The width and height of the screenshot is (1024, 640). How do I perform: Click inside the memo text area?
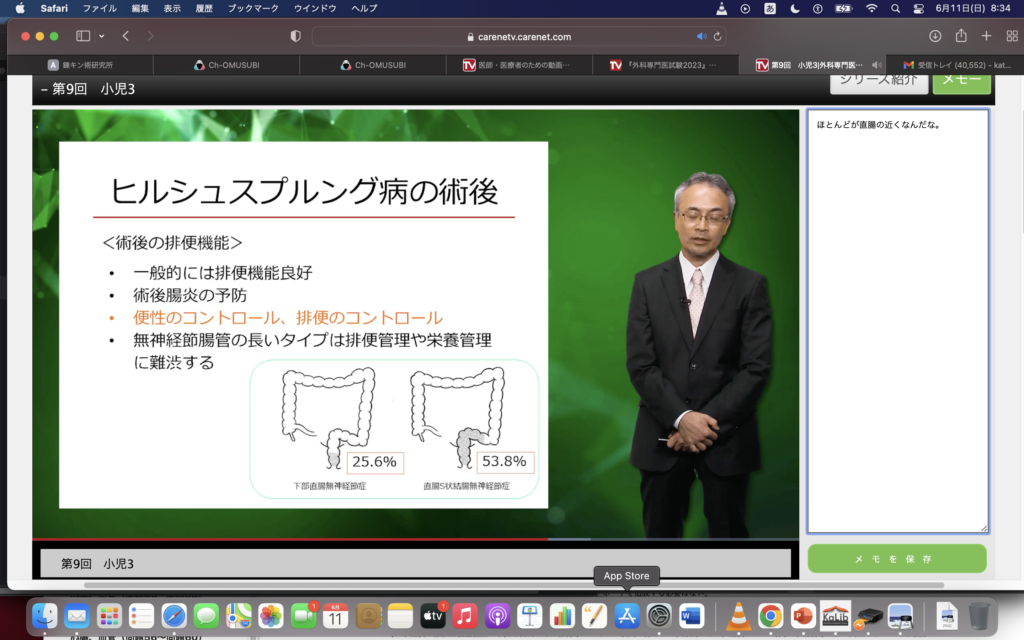pos(897,320)
